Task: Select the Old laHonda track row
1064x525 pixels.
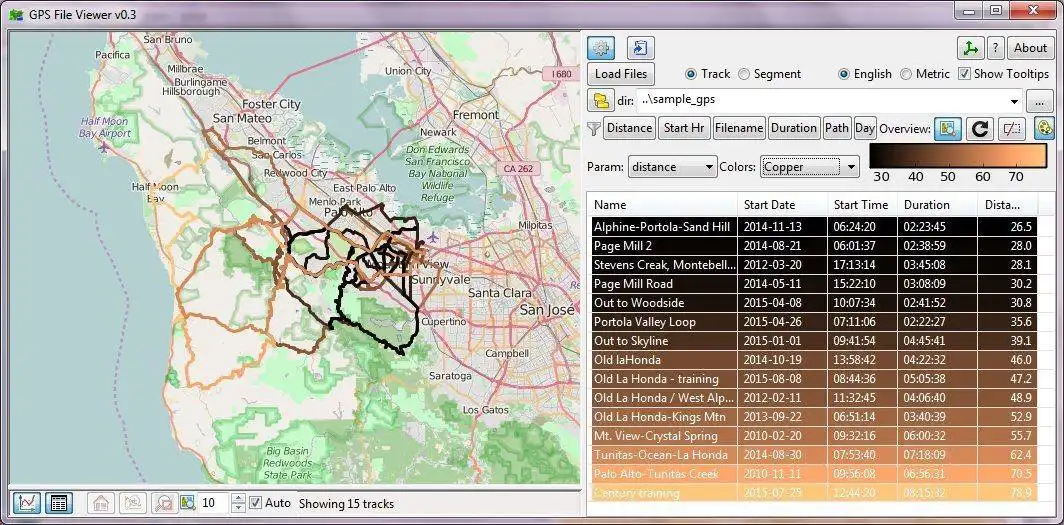Action: (812, 359)
